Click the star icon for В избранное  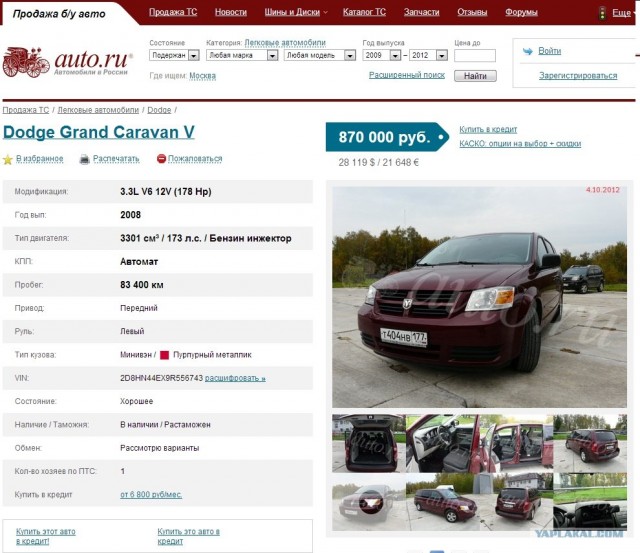[x=8, y=159]
